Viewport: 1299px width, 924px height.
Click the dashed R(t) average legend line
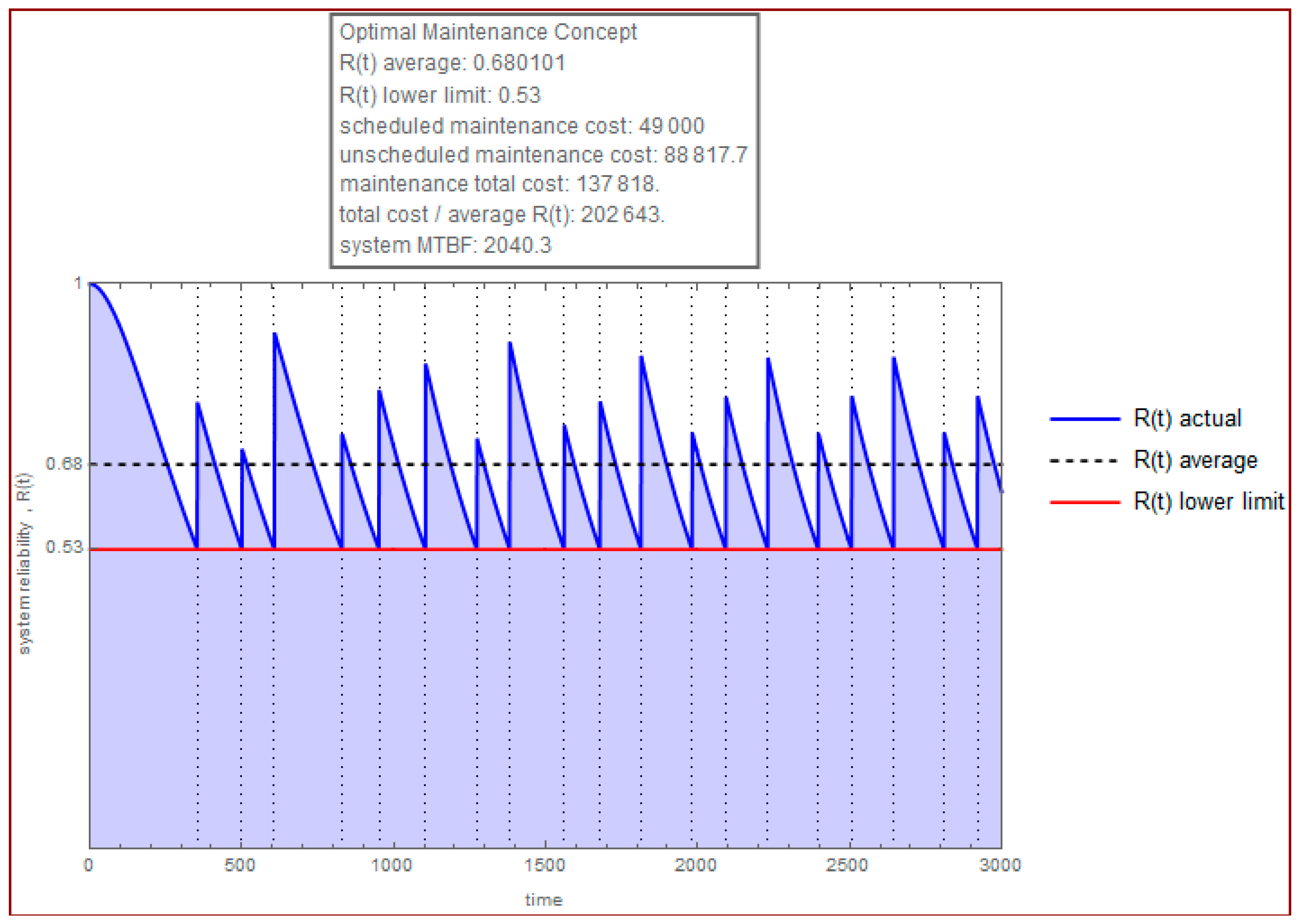[x=1085, y=460]
